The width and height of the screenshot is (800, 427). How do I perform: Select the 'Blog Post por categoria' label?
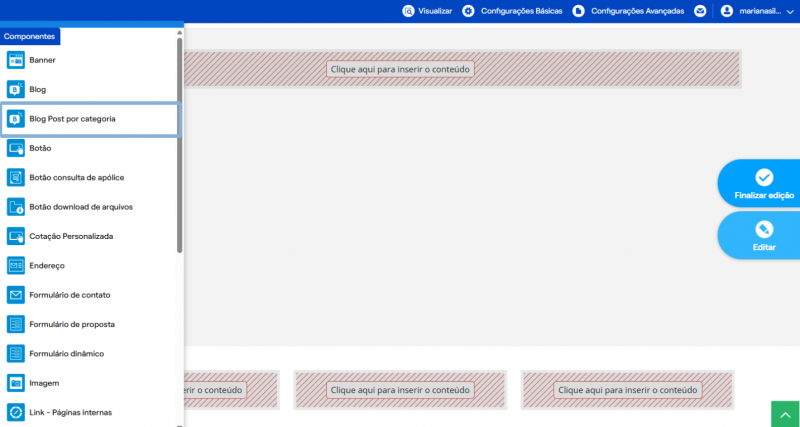point(72,119)
